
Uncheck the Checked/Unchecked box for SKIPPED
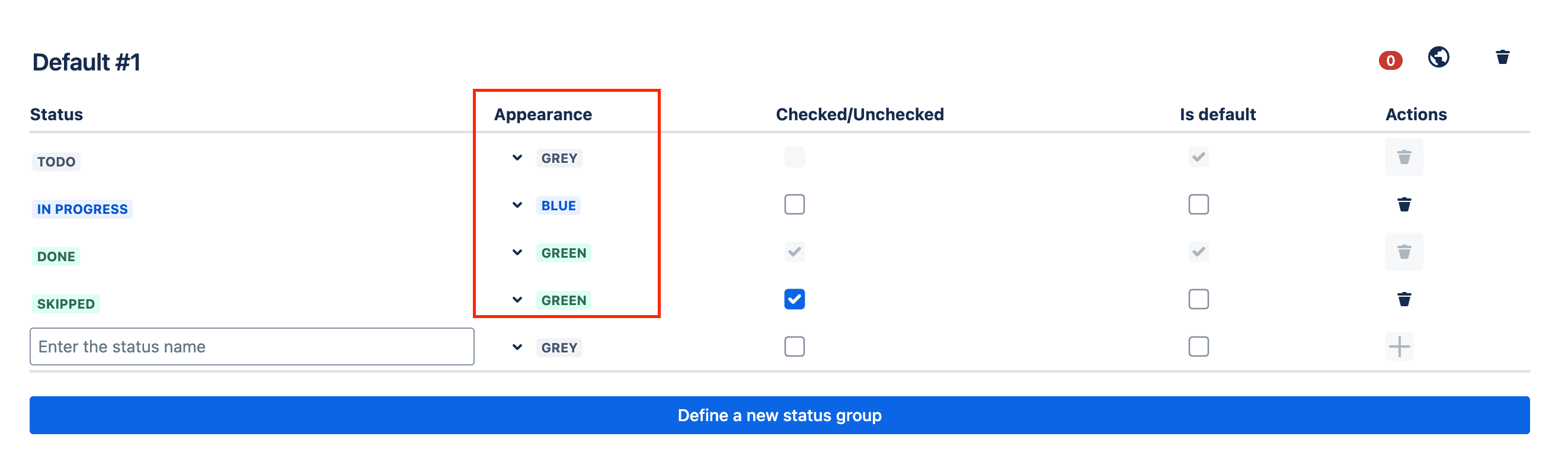click(793, 299)
